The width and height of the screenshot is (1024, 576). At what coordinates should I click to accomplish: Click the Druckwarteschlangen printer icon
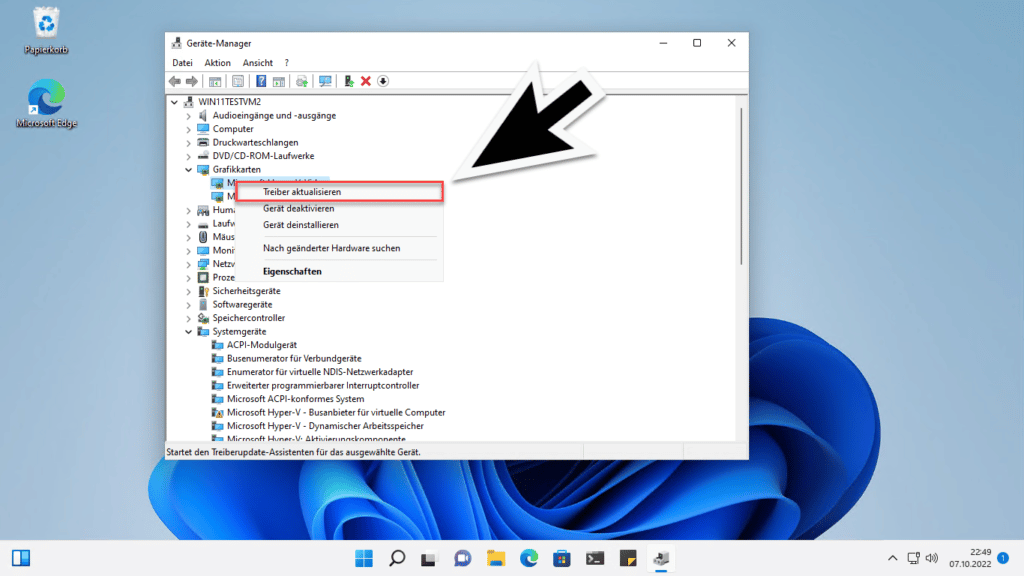pos(203,142)
